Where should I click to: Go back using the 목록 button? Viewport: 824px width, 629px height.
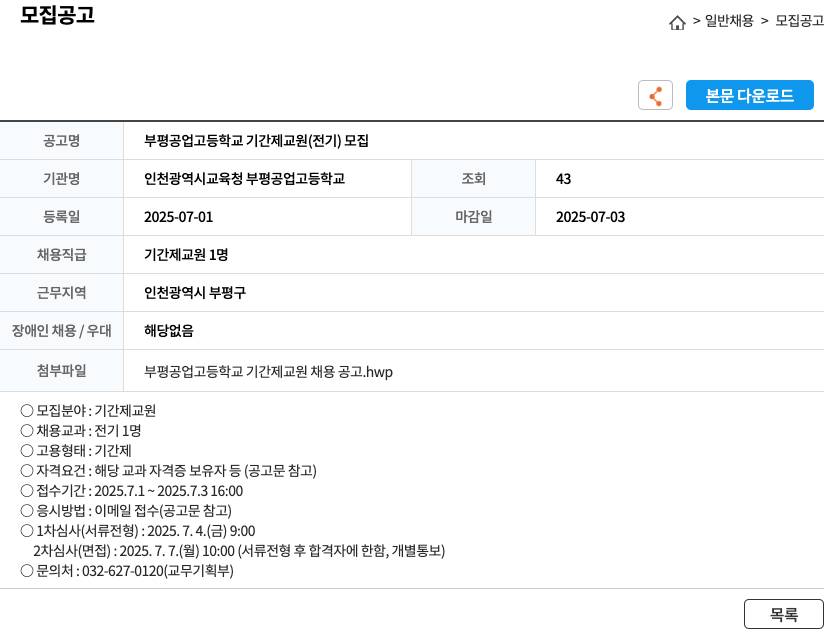click(784, 614)
